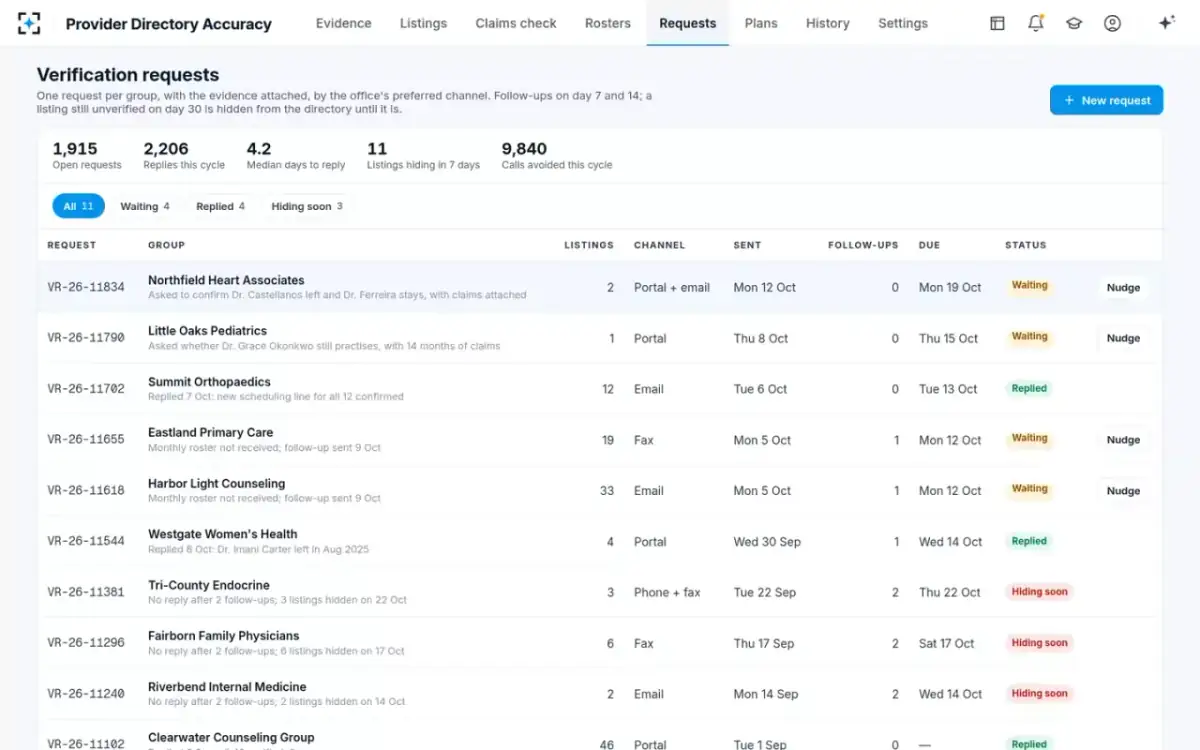1200x750 pixels.
Task: Click the SENT column header
Action: click(747, 245)
